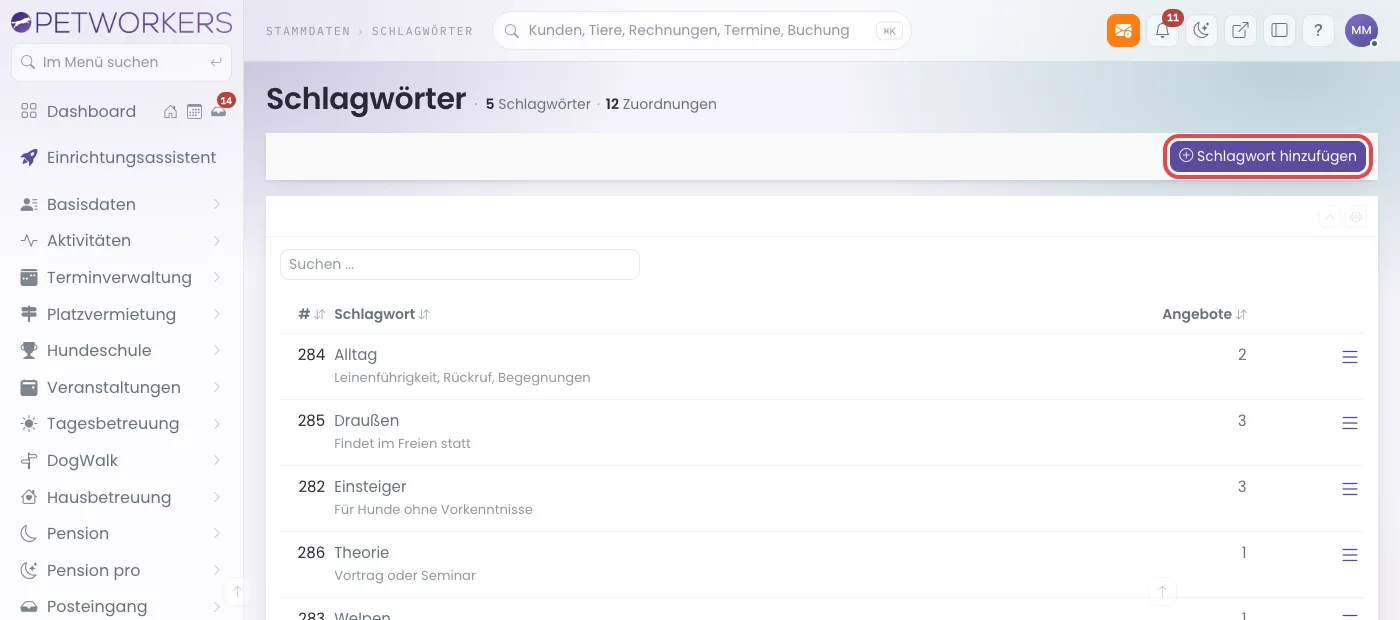Open the Dashboard menu item

pos(91,112)
